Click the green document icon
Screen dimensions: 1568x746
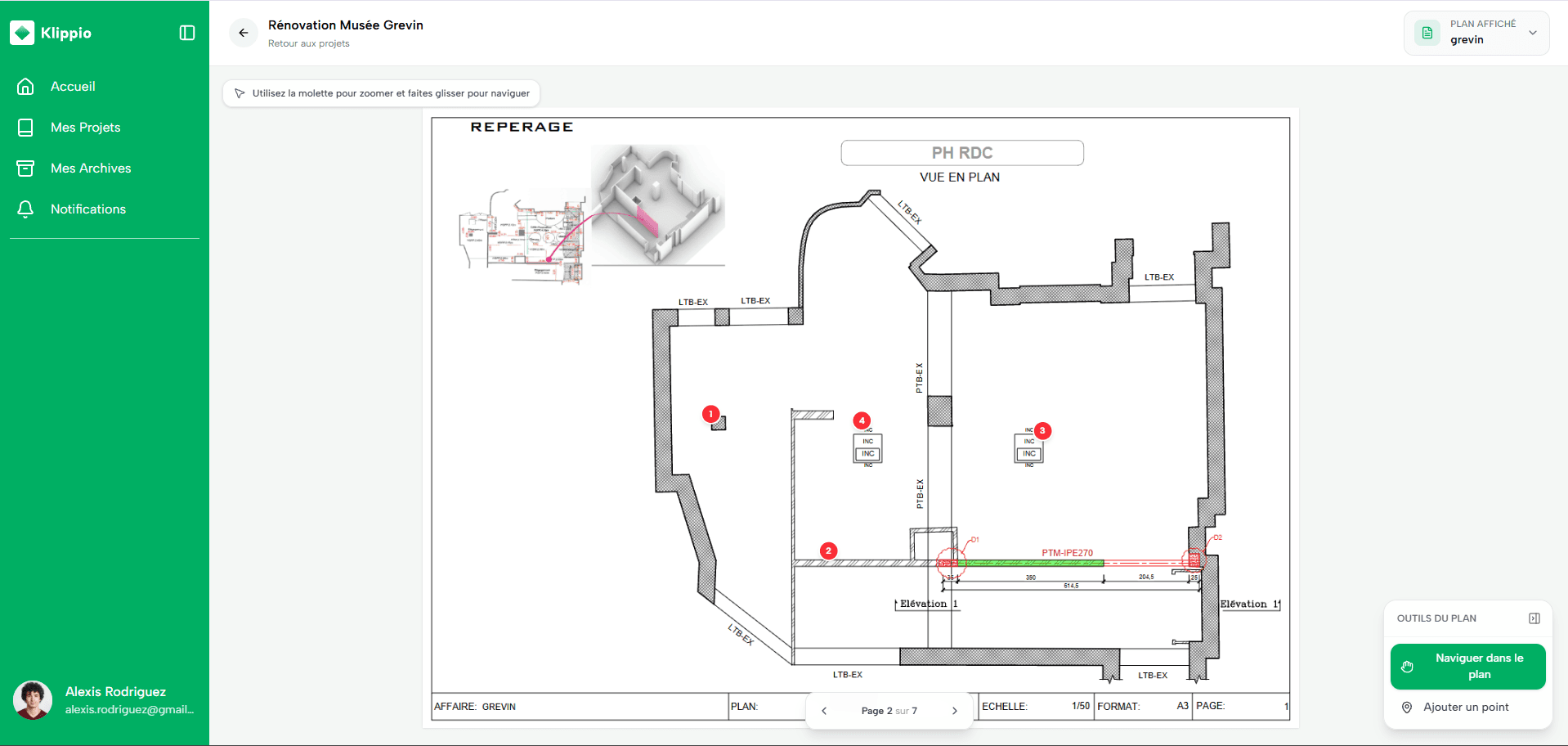[1427, 33]
